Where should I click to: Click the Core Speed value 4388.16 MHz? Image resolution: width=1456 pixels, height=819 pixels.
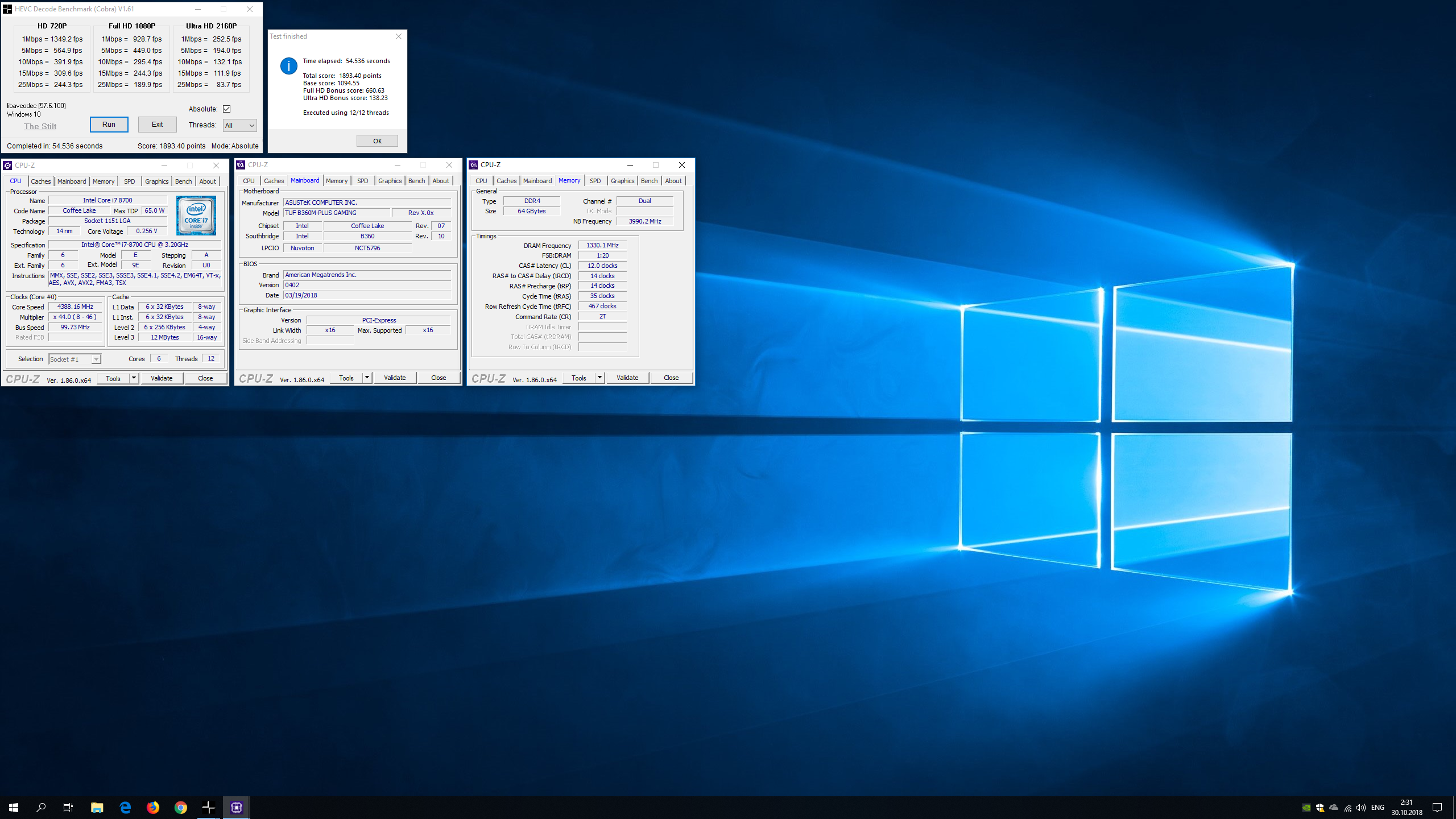75,307
